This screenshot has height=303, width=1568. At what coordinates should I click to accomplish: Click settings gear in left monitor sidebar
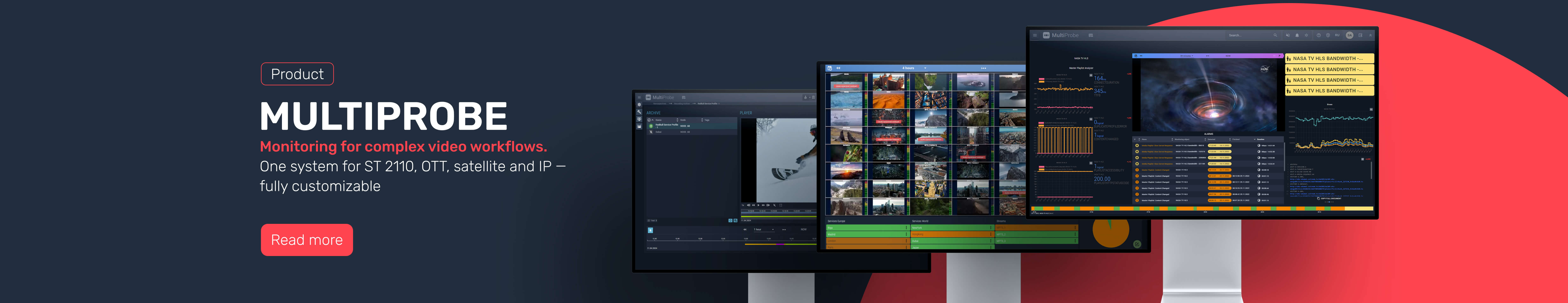(639, 105)
